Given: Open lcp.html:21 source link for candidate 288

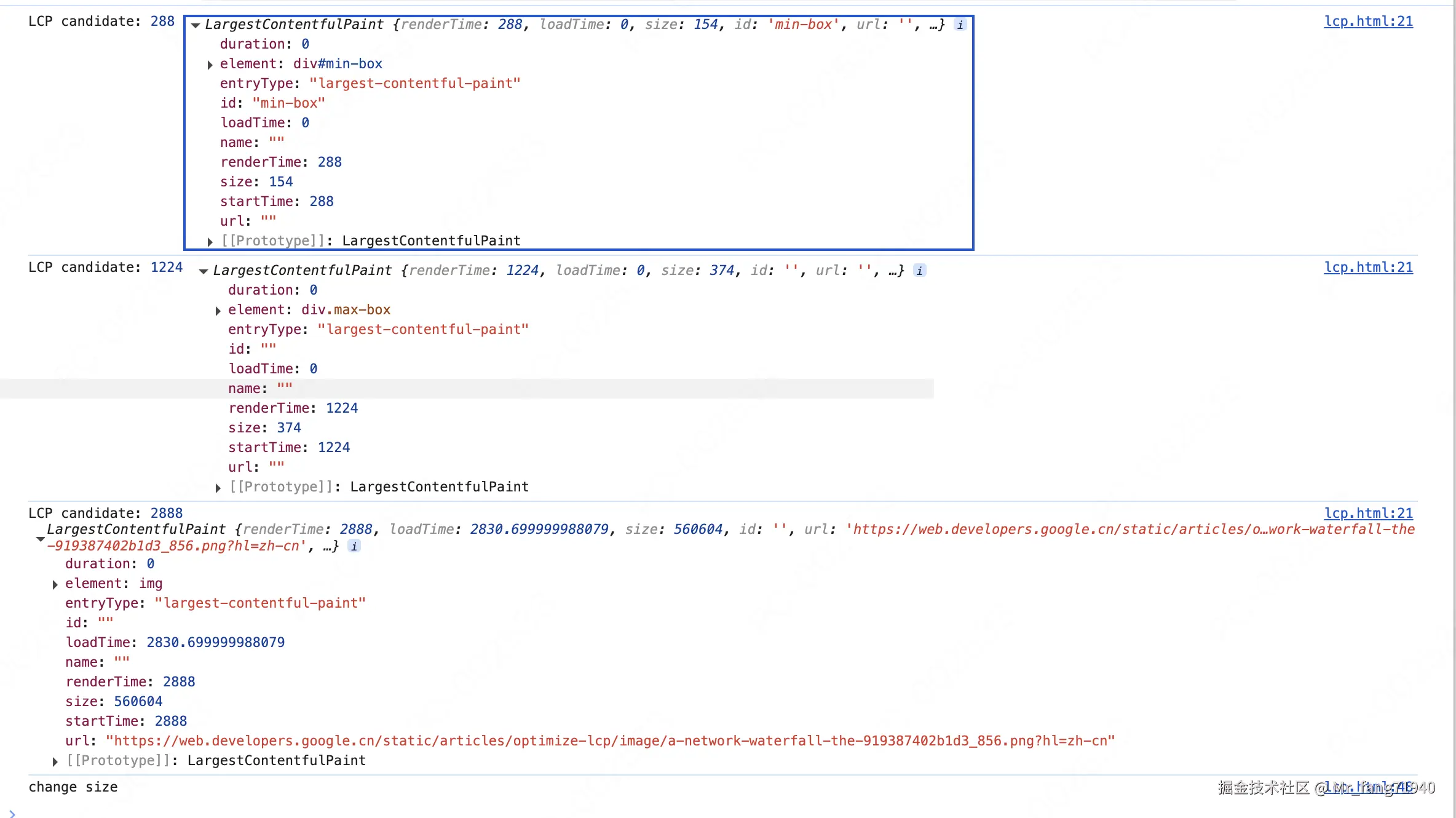Looking at the screenshot, I should (1368, 22).
